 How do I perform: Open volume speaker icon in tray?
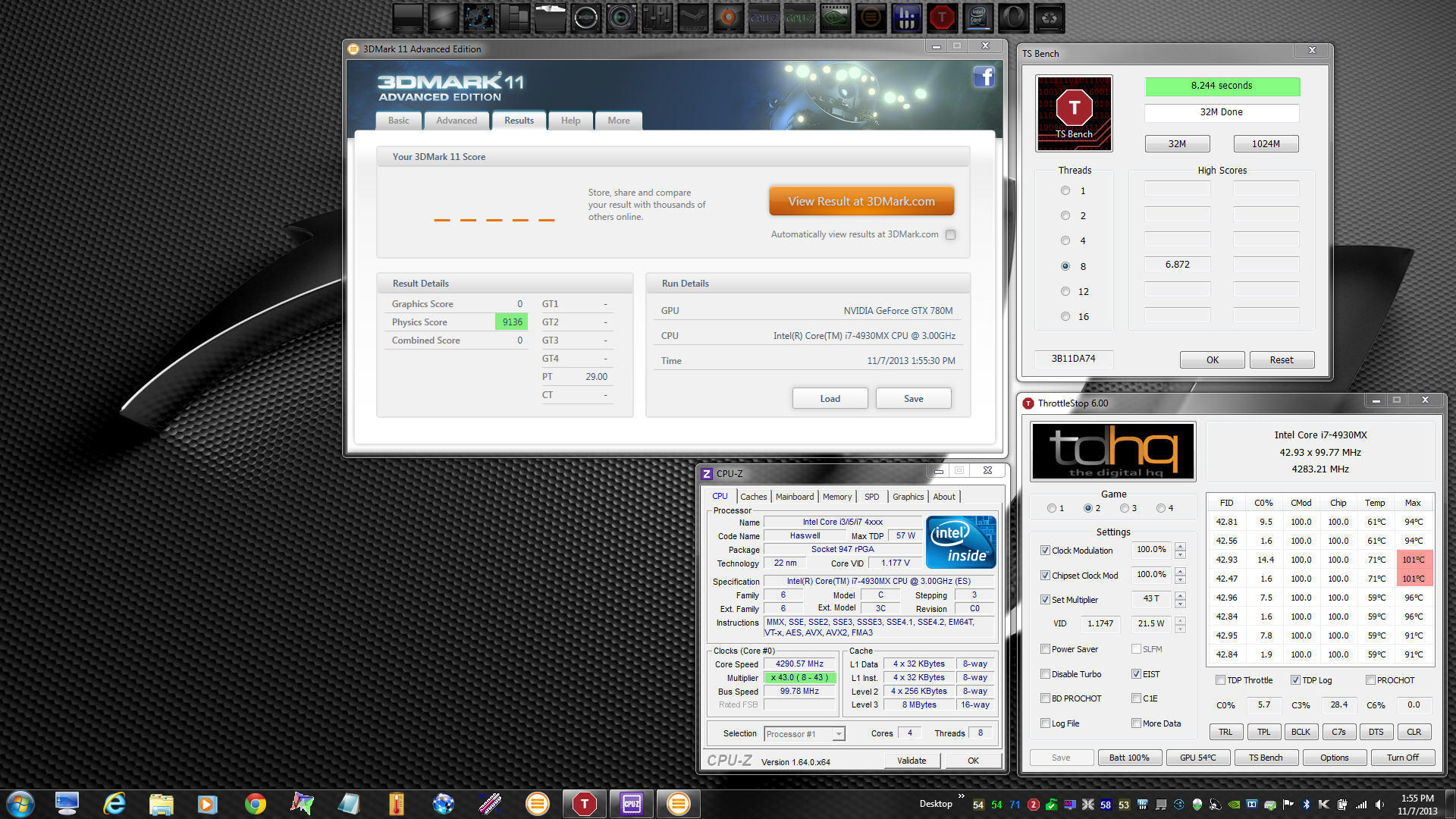1379,805
